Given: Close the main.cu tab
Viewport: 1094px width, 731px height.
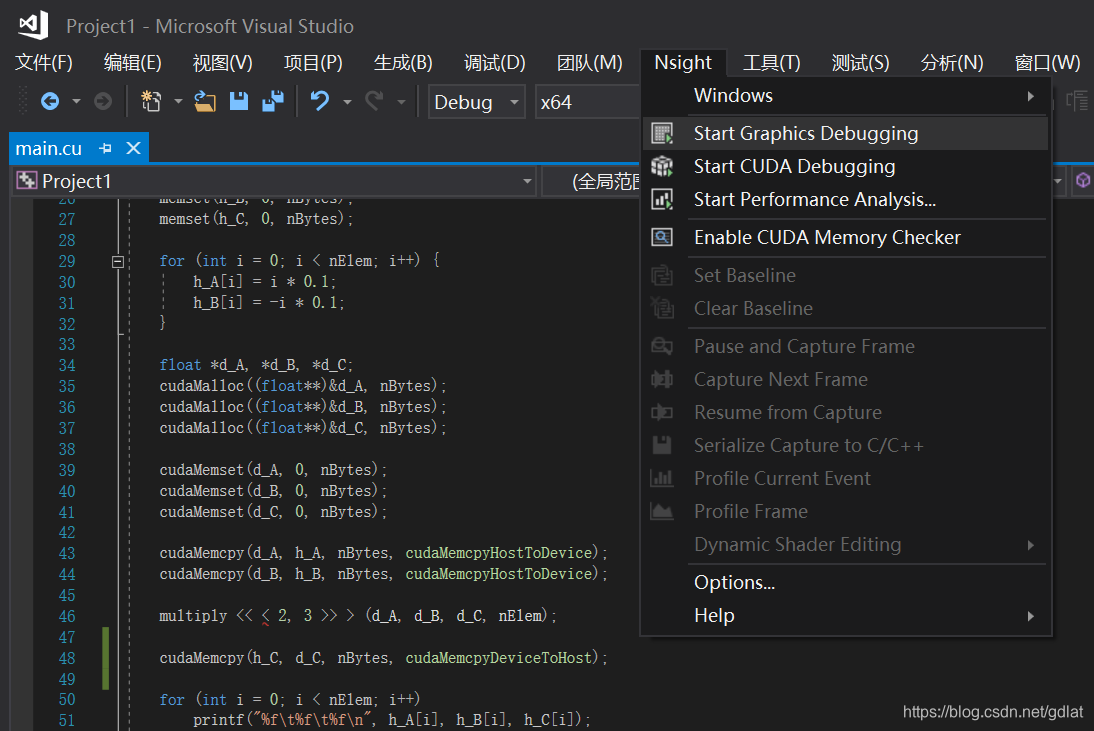Looking at the screenshot, I should (x=133, y=149).
